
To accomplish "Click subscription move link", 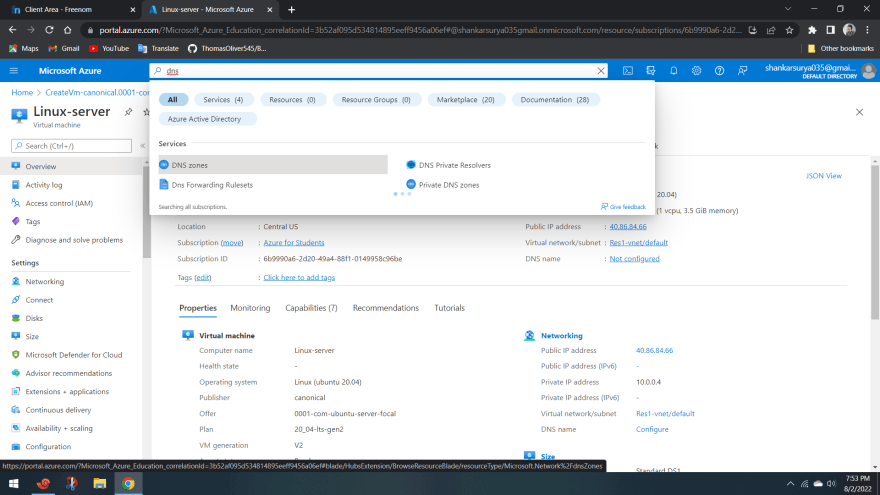I will pyautogui.click(x=232, y=242).
